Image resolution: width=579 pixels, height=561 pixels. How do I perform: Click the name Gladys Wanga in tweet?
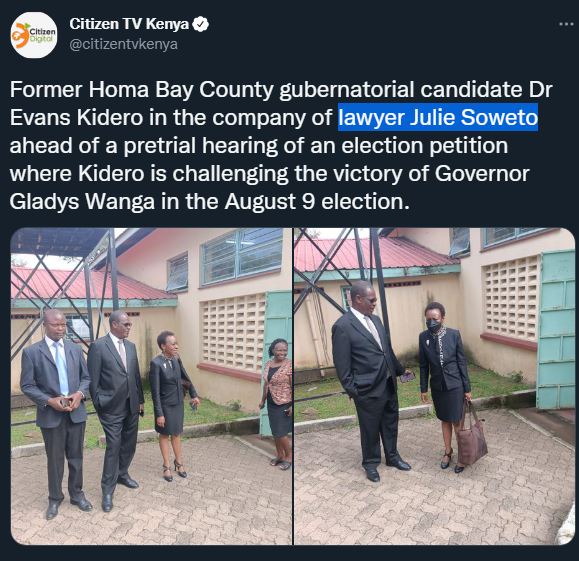tap(82, 202)
